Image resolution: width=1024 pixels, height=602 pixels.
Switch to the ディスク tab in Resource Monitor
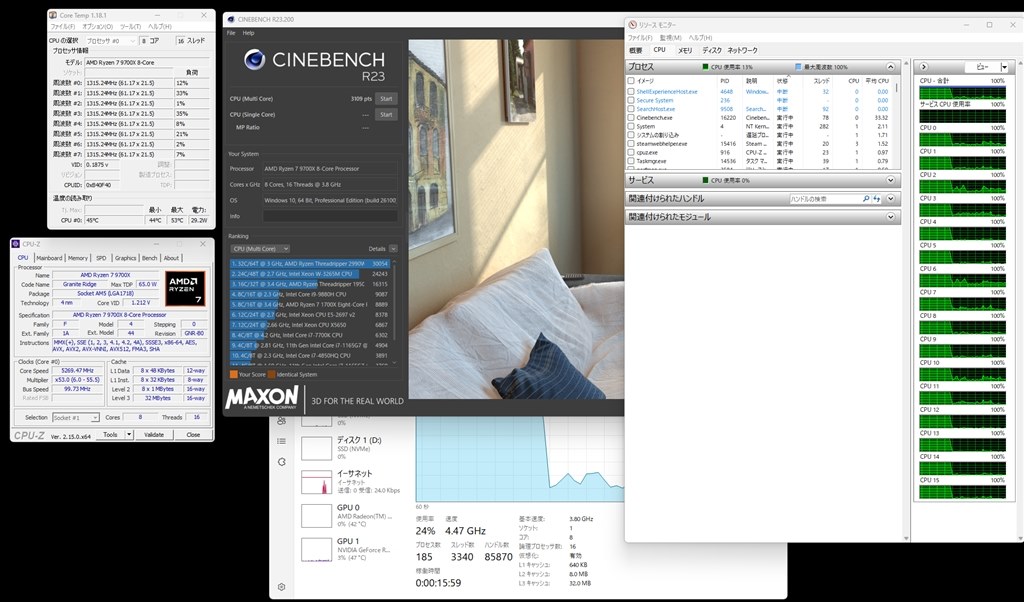[712, 50]
